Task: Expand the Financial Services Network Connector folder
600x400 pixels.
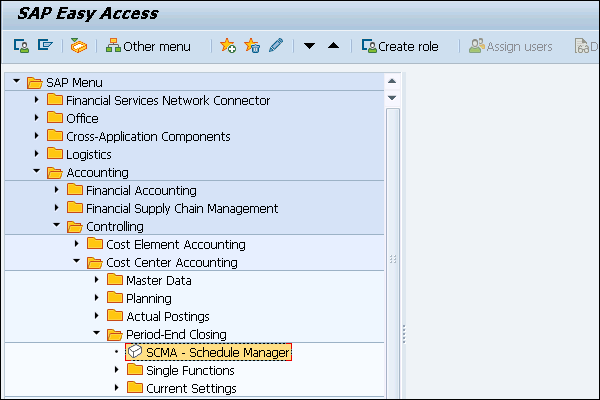Action: pyautogui.click(x=38, y=100)
